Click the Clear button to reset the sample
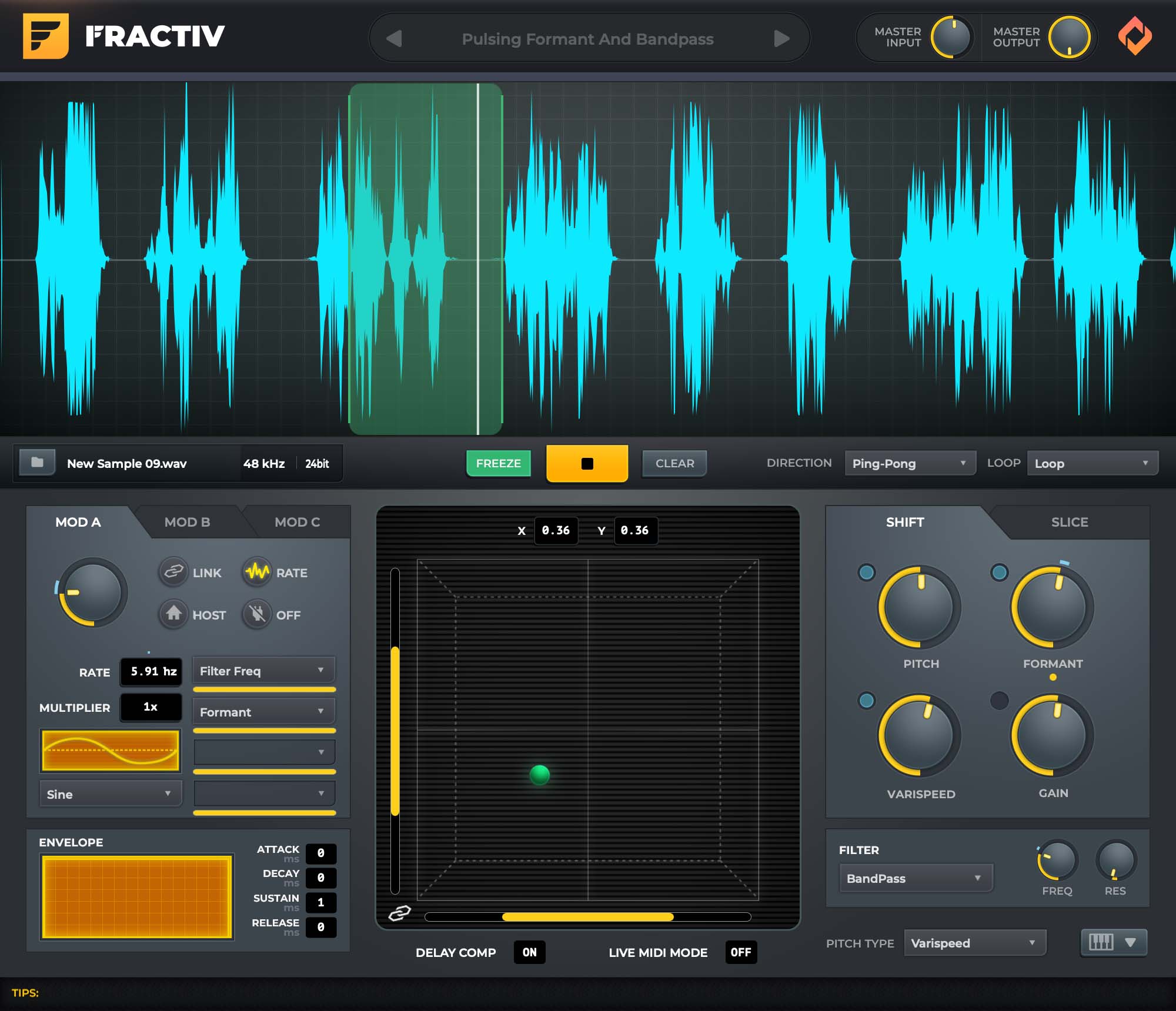1176x1011 pixels. 673,463
